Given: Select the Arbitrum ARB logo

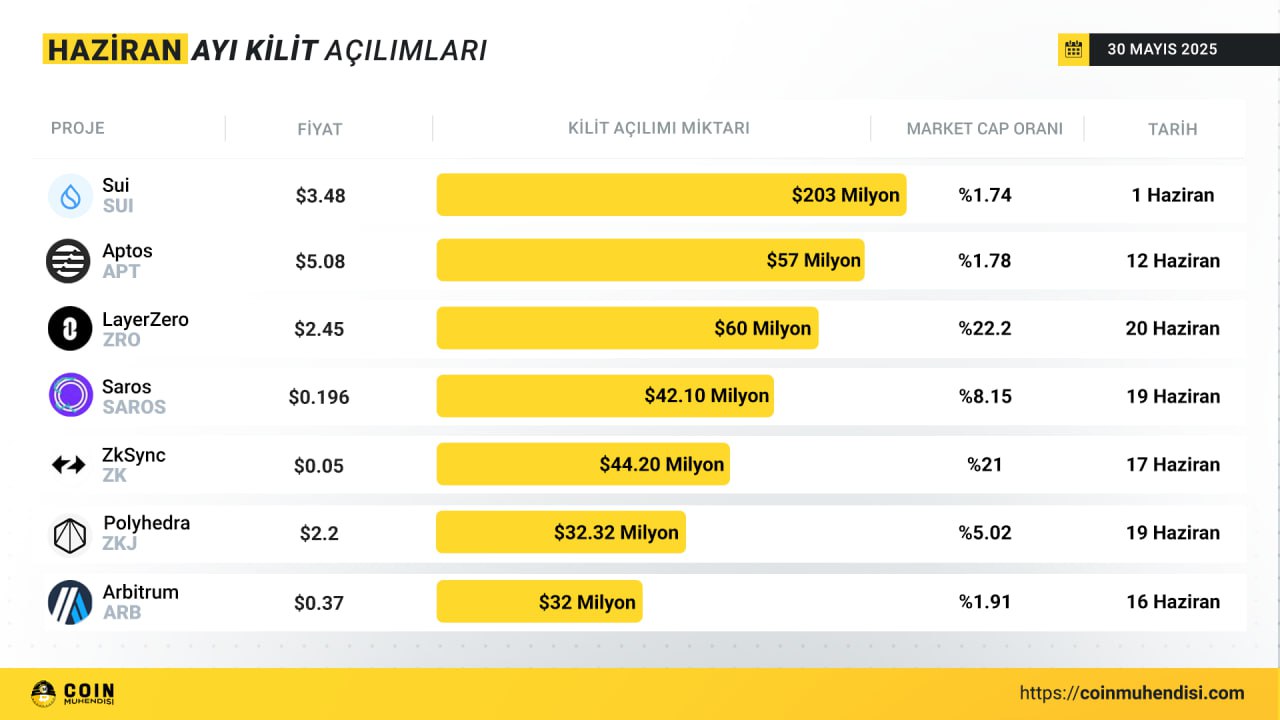Looking at the screenshot, I should 70,602.
